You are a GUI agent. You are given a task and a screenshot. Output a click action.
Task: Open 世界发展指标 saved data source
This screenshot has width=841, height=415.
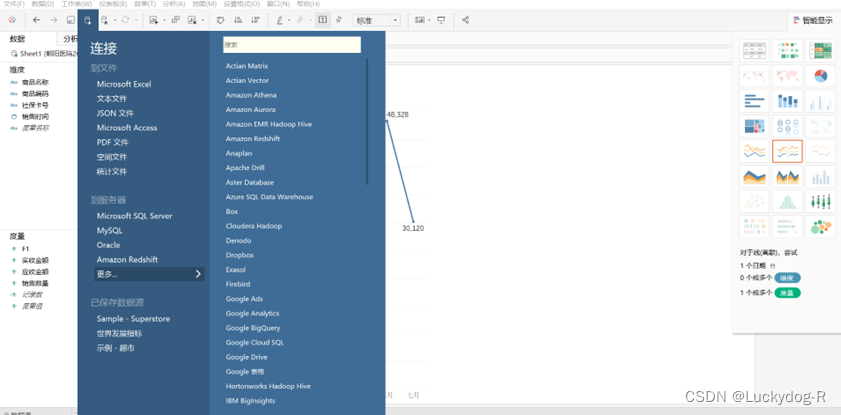120,334
